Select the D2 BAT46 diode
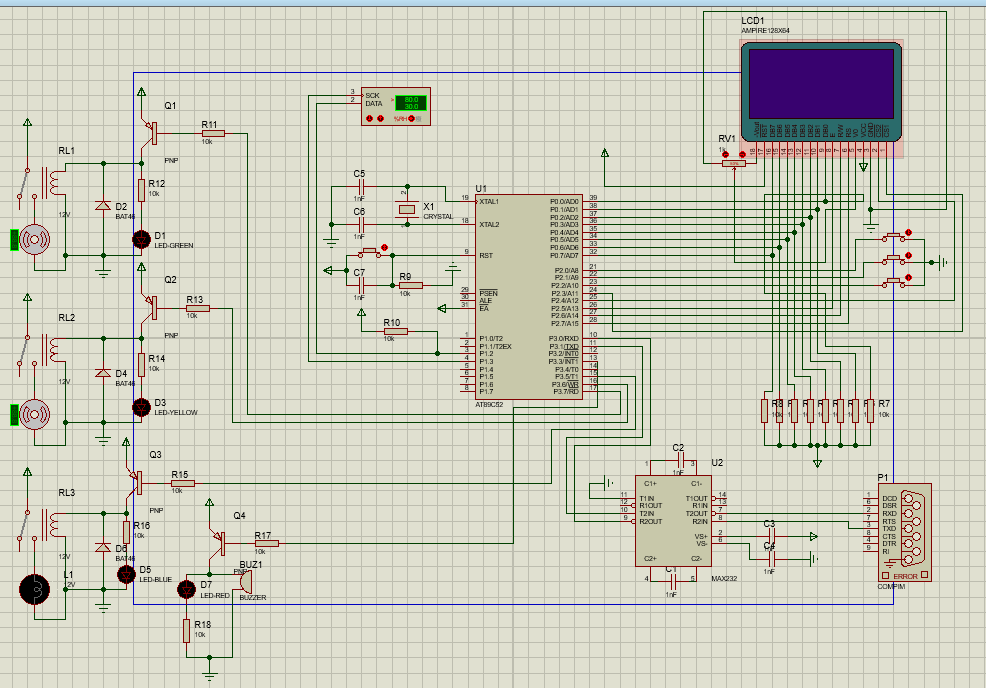The width and height of the screenshot is (986, 688). click(103, 206)
